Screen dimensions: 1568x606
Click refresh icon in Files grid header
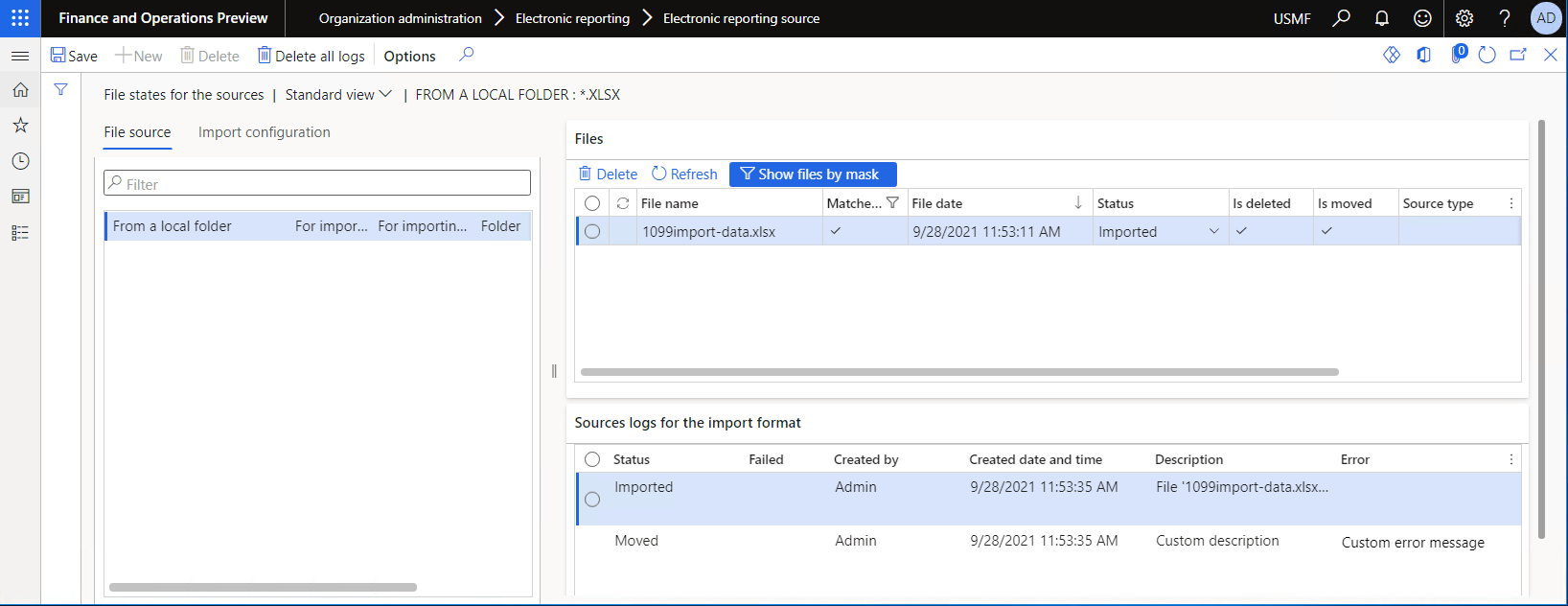coord(623,203)
